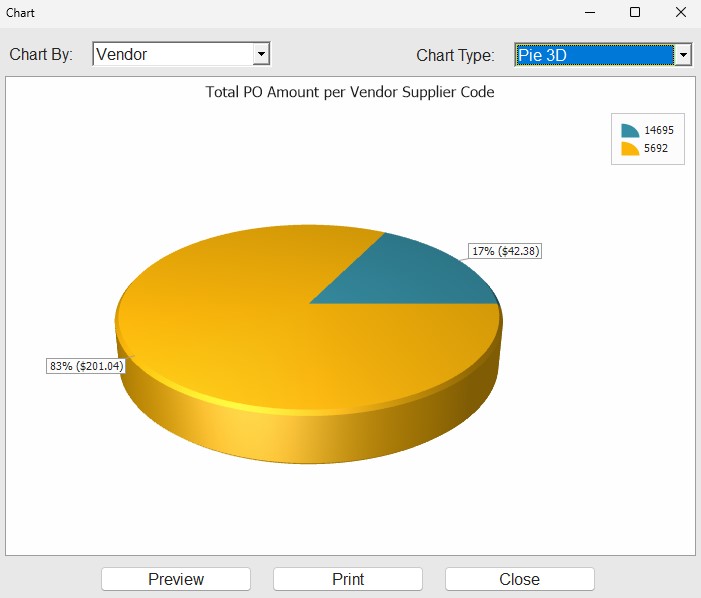Close the Chart window with X icon

pyautogui.click(x=680, y=13)
